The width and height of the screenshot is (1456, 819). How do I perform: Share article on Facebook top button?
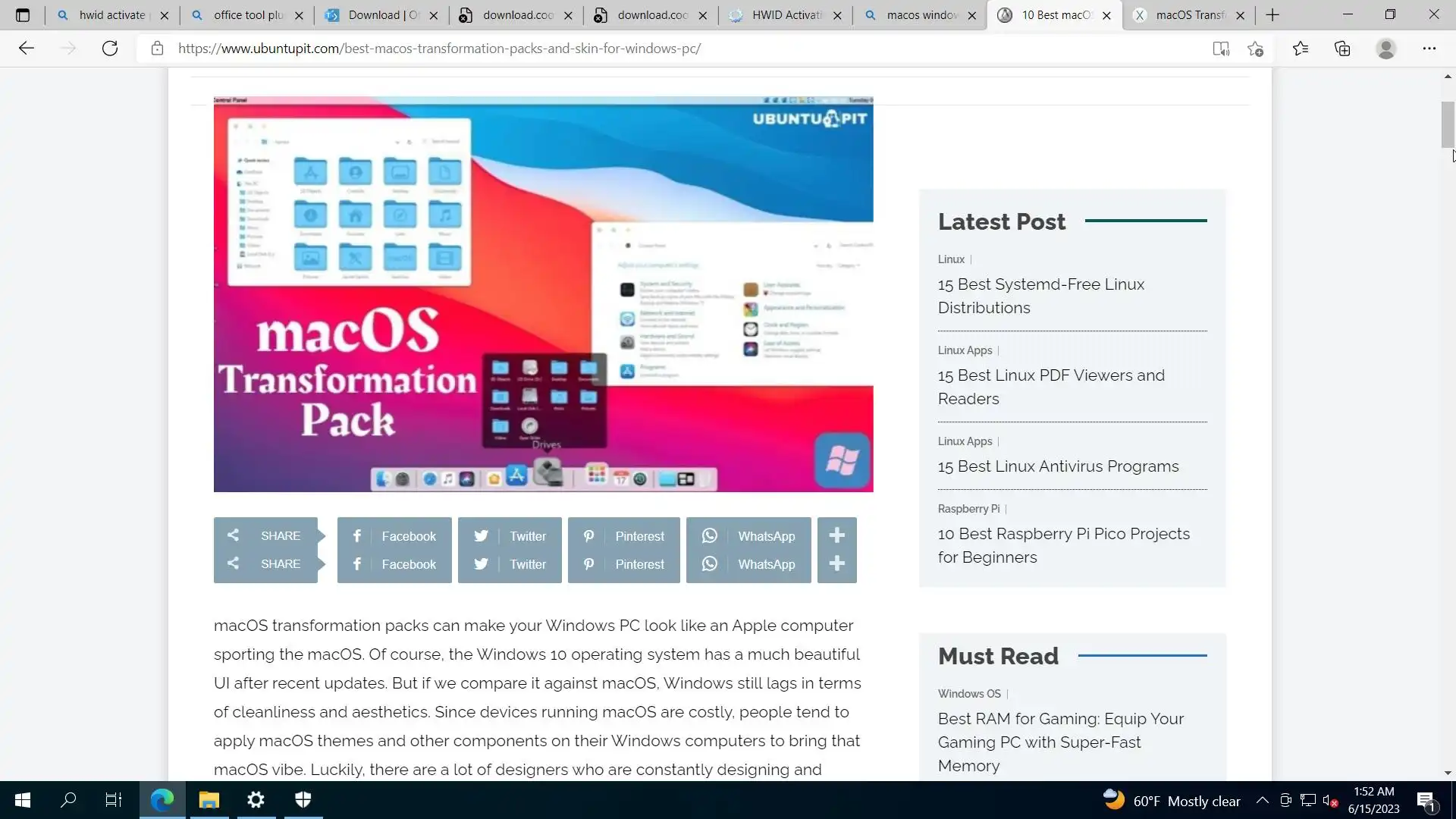tap(394, 536)
